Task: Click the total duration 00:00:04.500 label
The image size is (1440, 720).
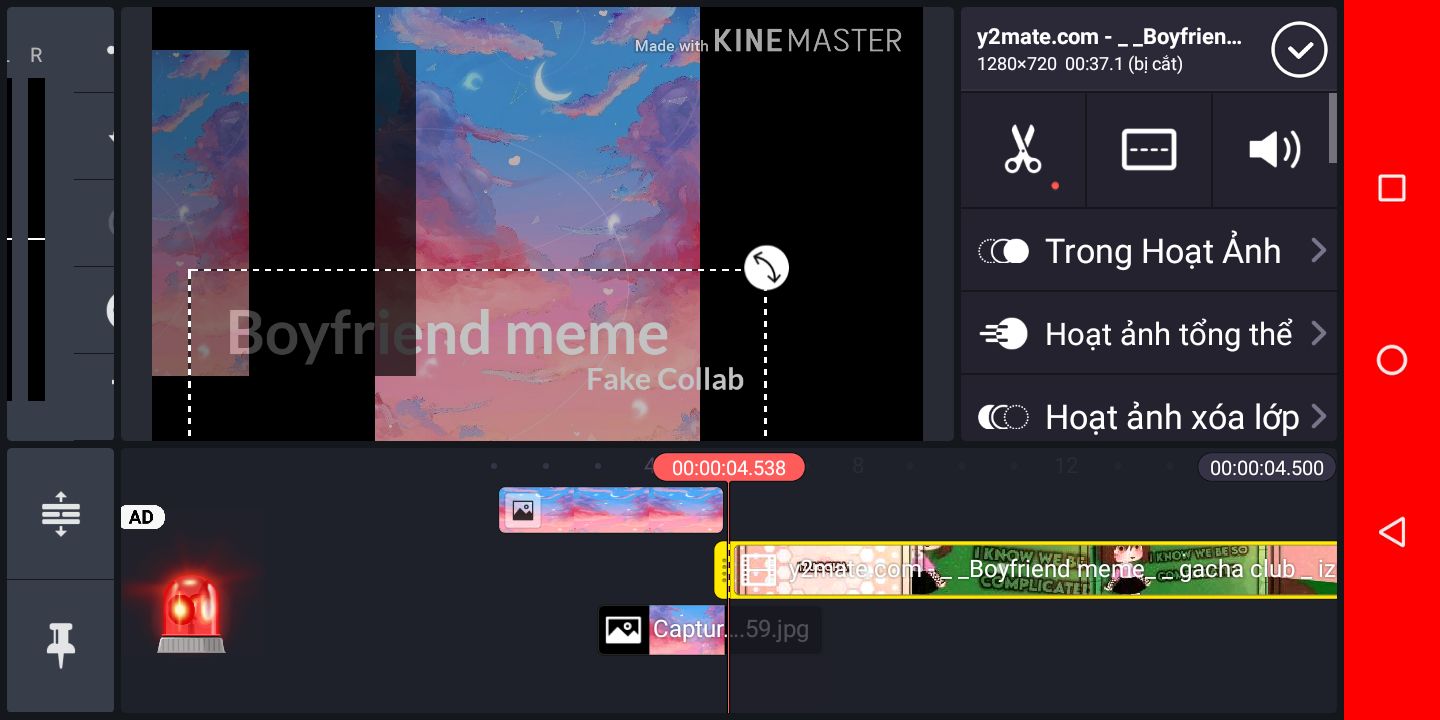Action: pyautogui.click(x=1266, y=468)
